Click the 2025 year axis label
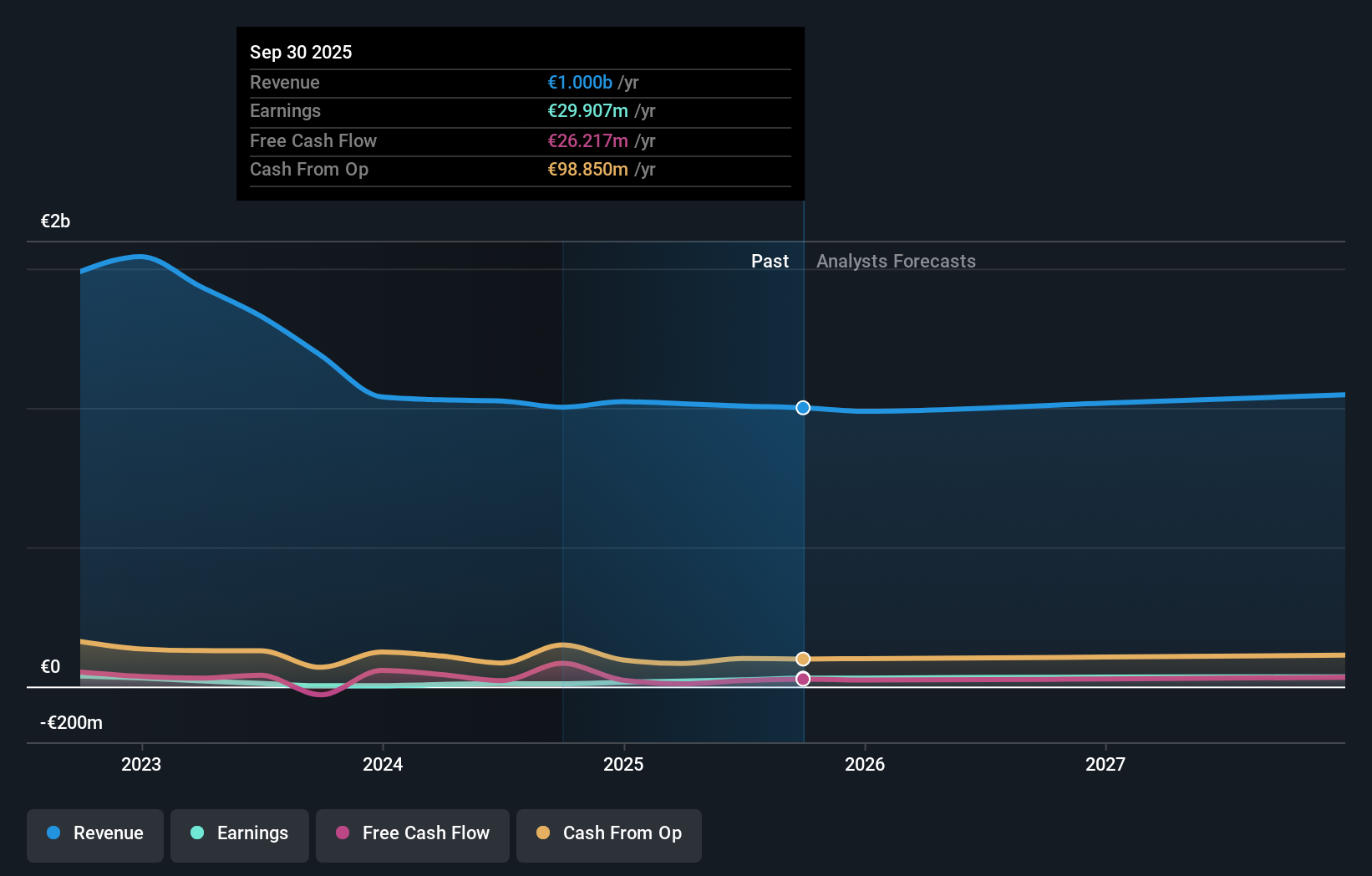 (624, 763)
